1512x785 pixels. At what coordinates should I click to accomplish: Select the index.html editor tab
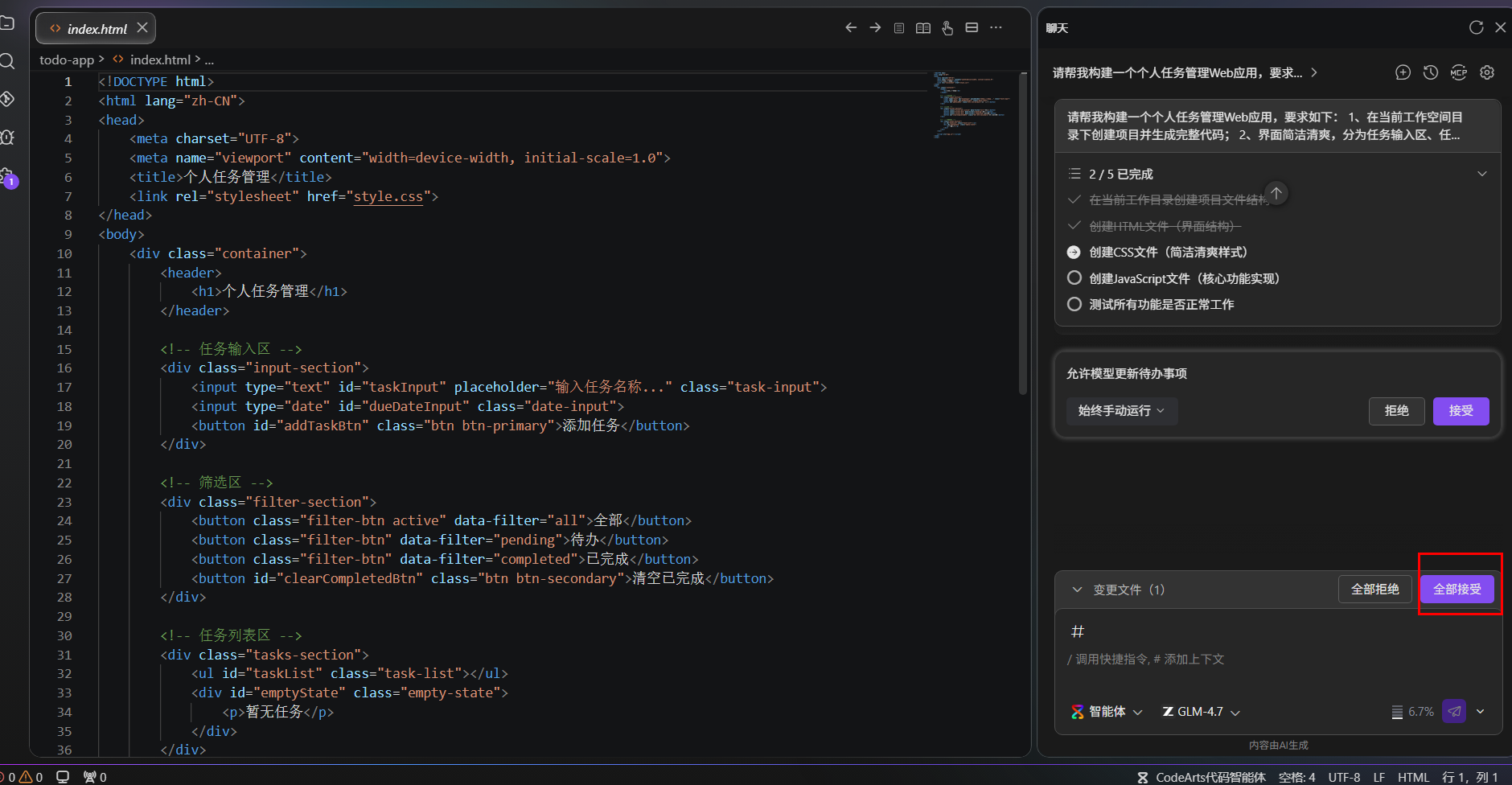coord(96,28)
